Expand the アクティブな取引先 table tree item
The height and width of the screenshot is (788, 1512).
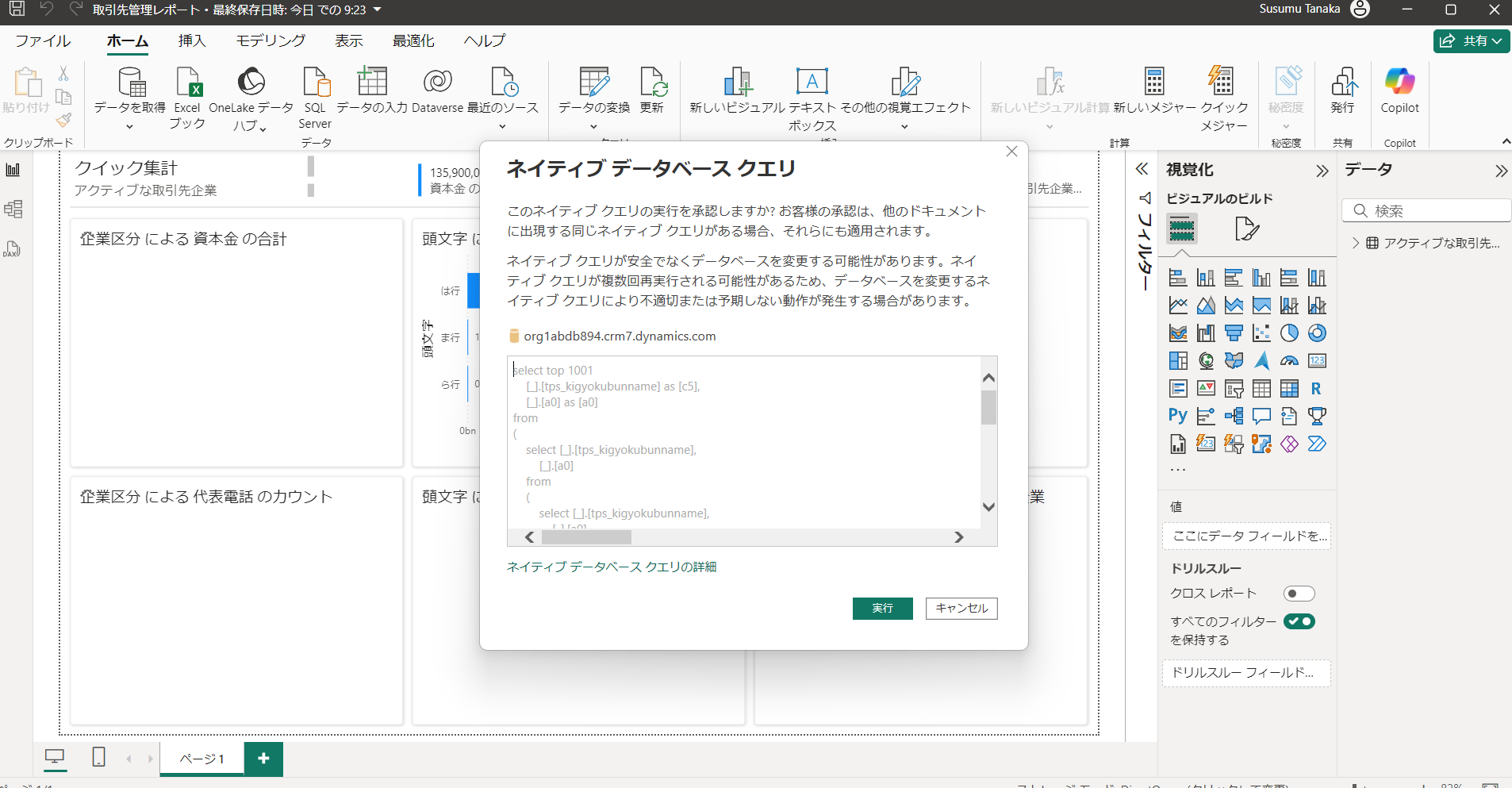pyautogui.click(x=1356, y=243)
